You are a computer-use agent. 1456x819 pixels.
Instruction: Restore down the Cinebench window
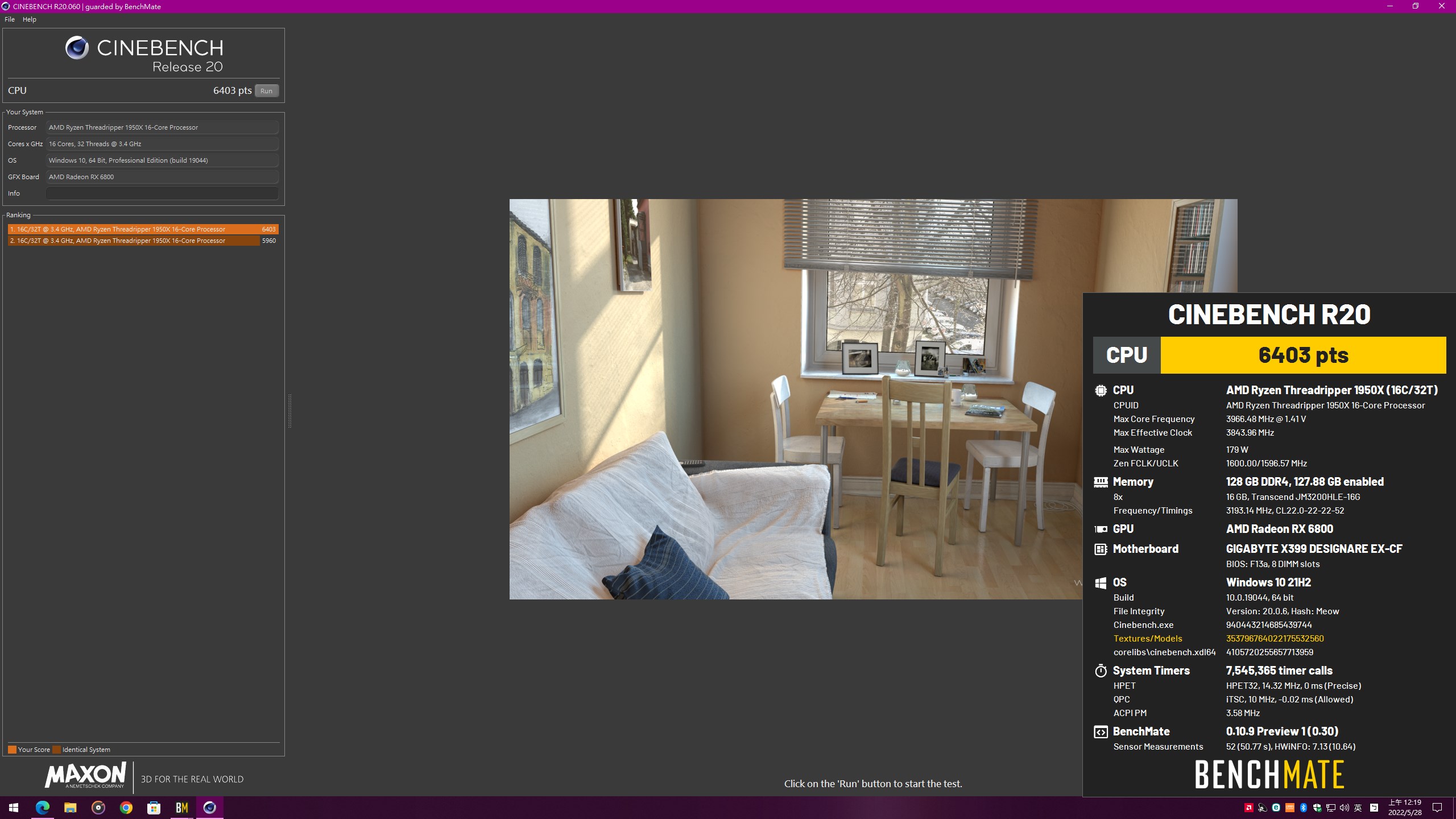[x=1416, y=6]
